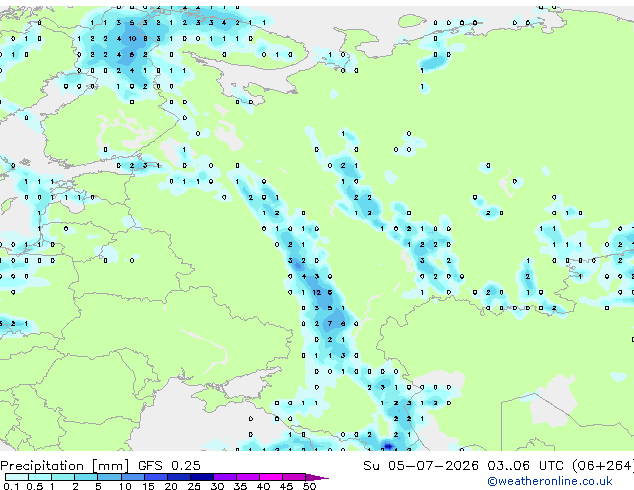Click the 20–25 mm legend color swatch
The height and width of the screenshot is (490, 634).
(179, 477)
